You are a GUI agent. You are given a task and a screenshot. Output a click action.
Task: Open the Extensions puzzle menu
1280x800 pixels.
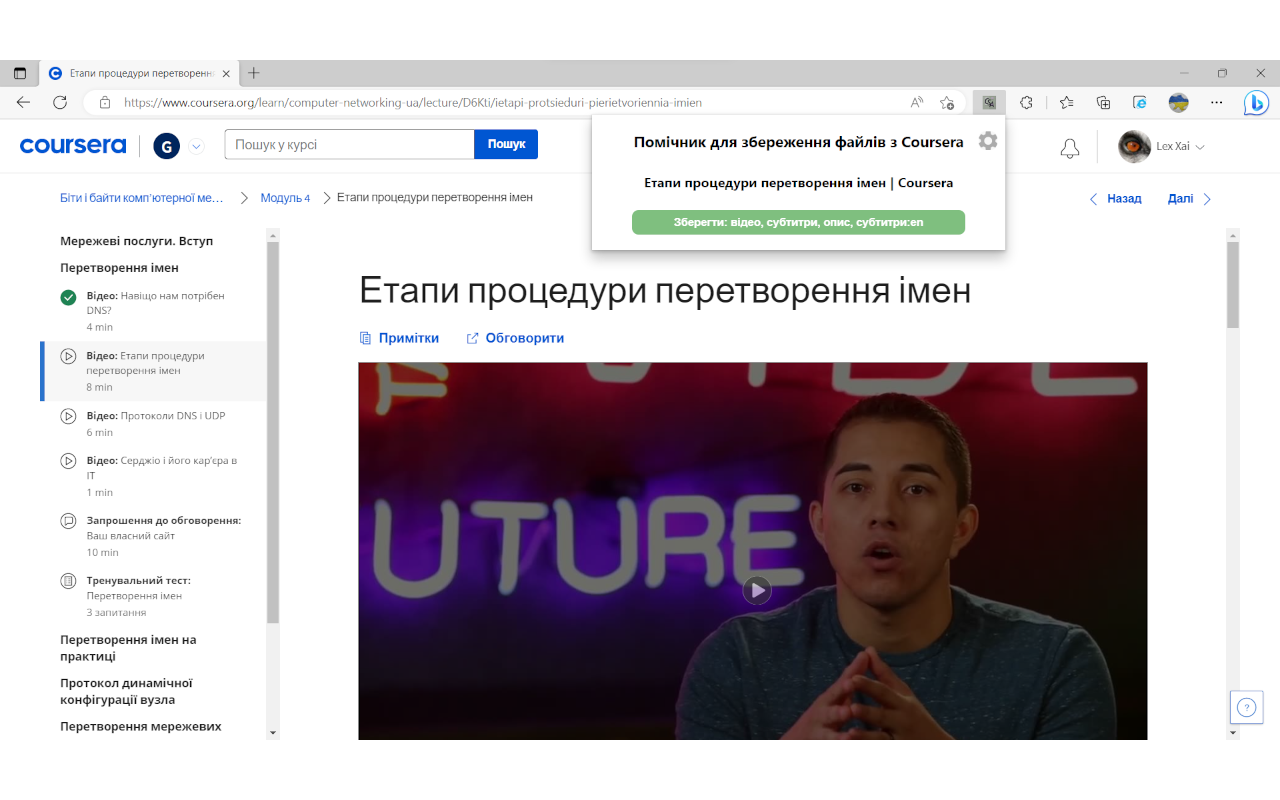click(1026, 102)
